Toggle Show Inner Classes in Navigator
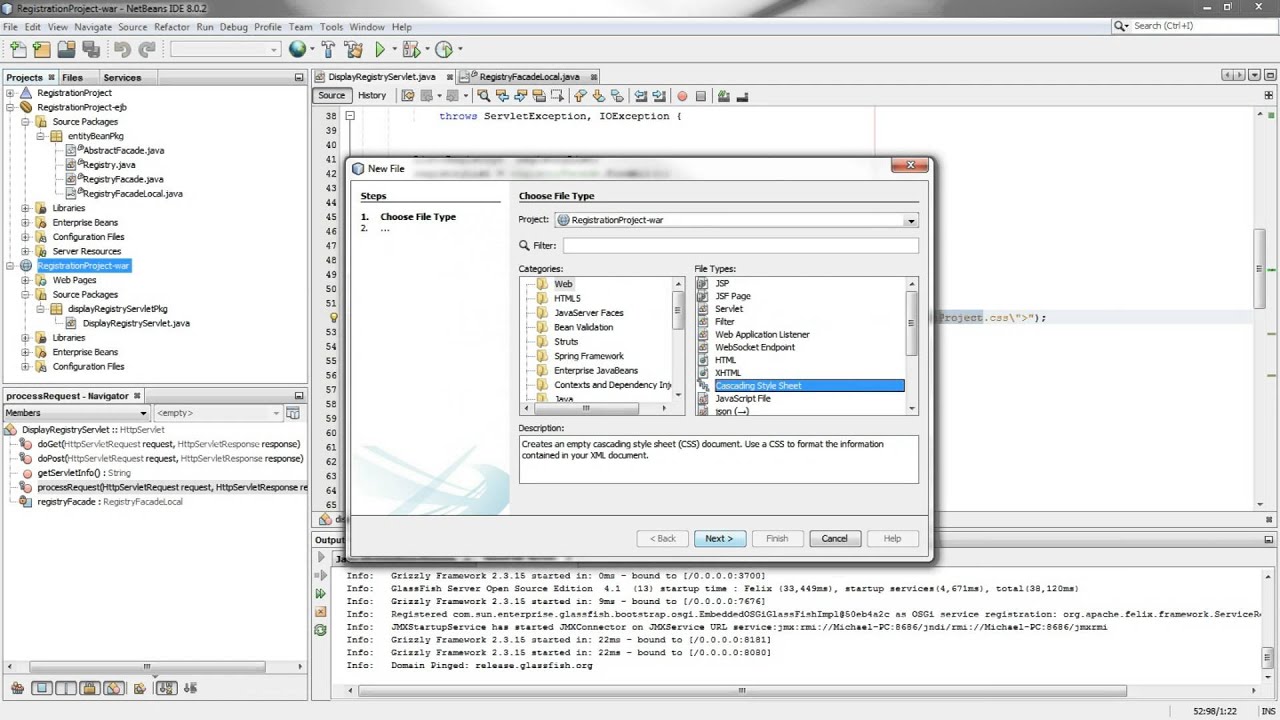Viewport: 1280px width, 720px height. pyautogui.click(x=113, y=688)
